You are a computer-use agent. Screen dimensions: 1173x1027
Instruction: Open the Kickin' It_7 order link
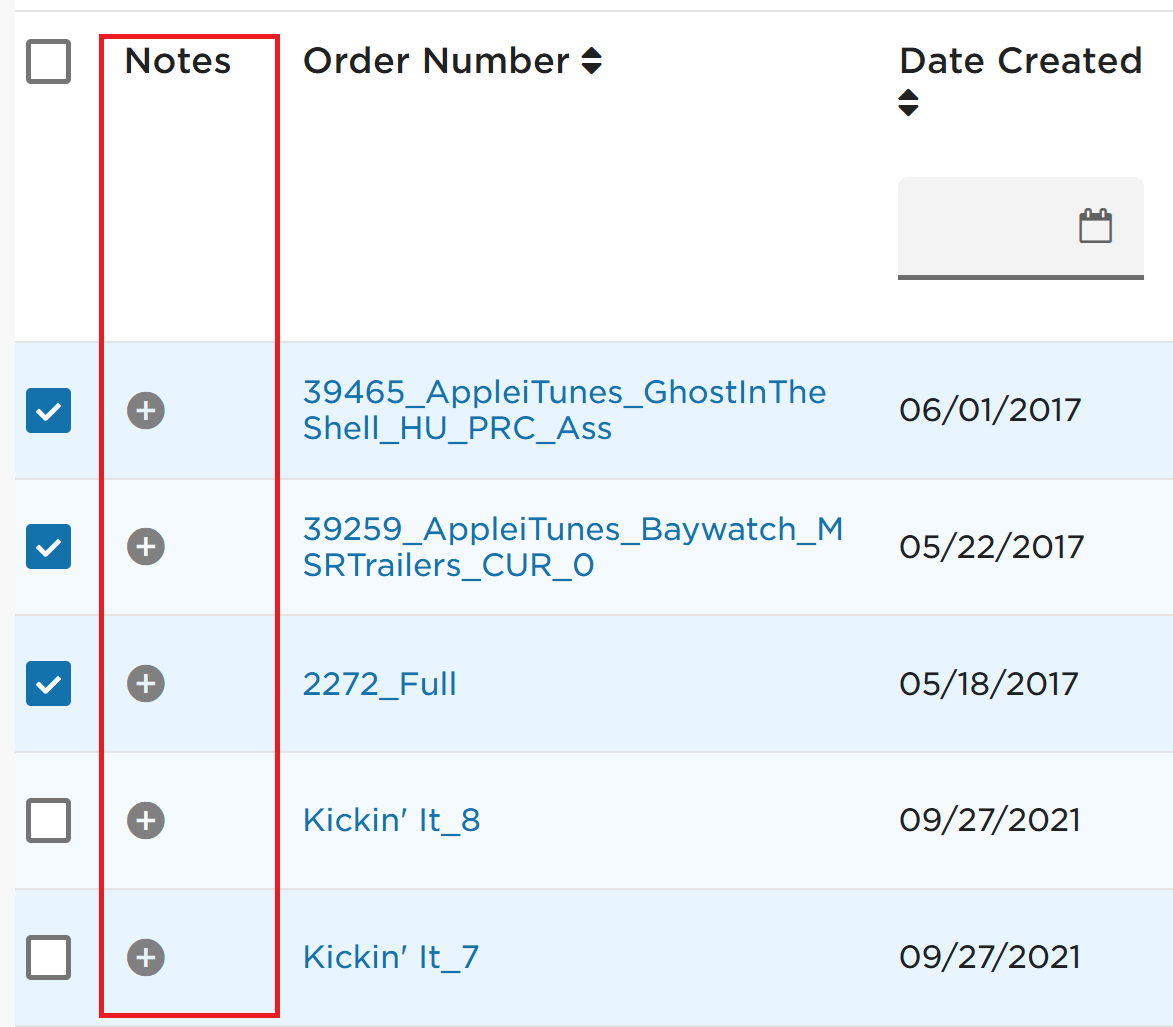pyautogui.click(x=391, y=957)
